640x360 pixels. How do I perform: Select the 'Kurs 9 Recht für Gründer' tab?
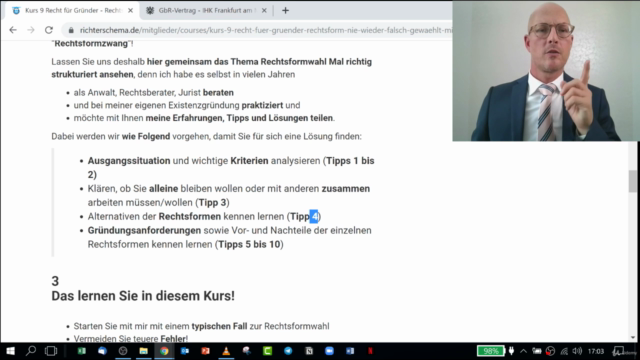pos(73,11)
